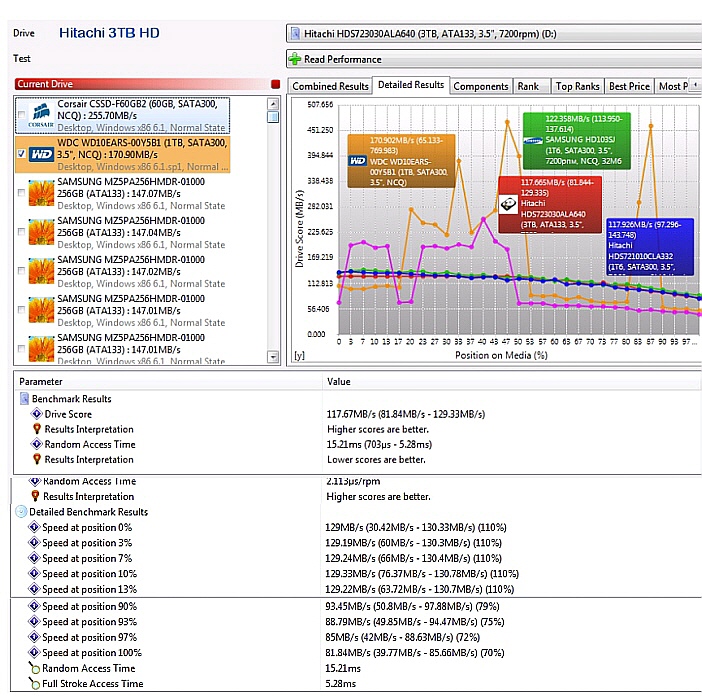
Task: Click the hard disk icon in red Hitachi tooltip
Action: point(509,205)
